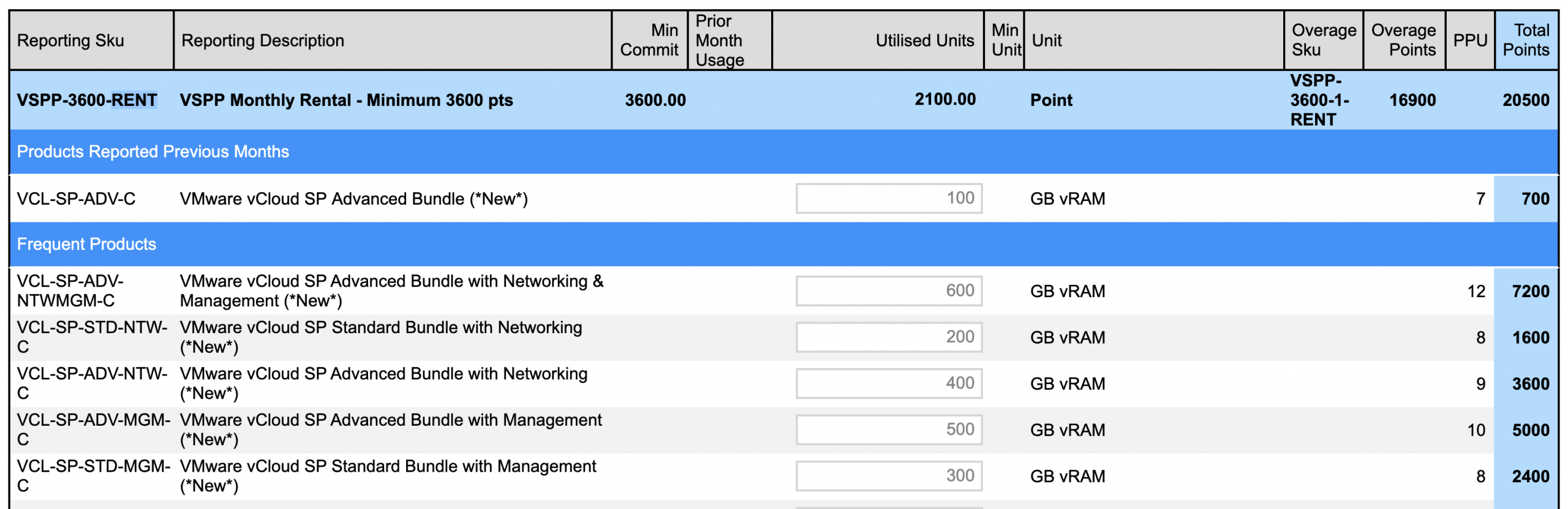Select the Advanced Bundle with Management description
1568x509 pixels.
pyautogui.click(x=391, y=429)
